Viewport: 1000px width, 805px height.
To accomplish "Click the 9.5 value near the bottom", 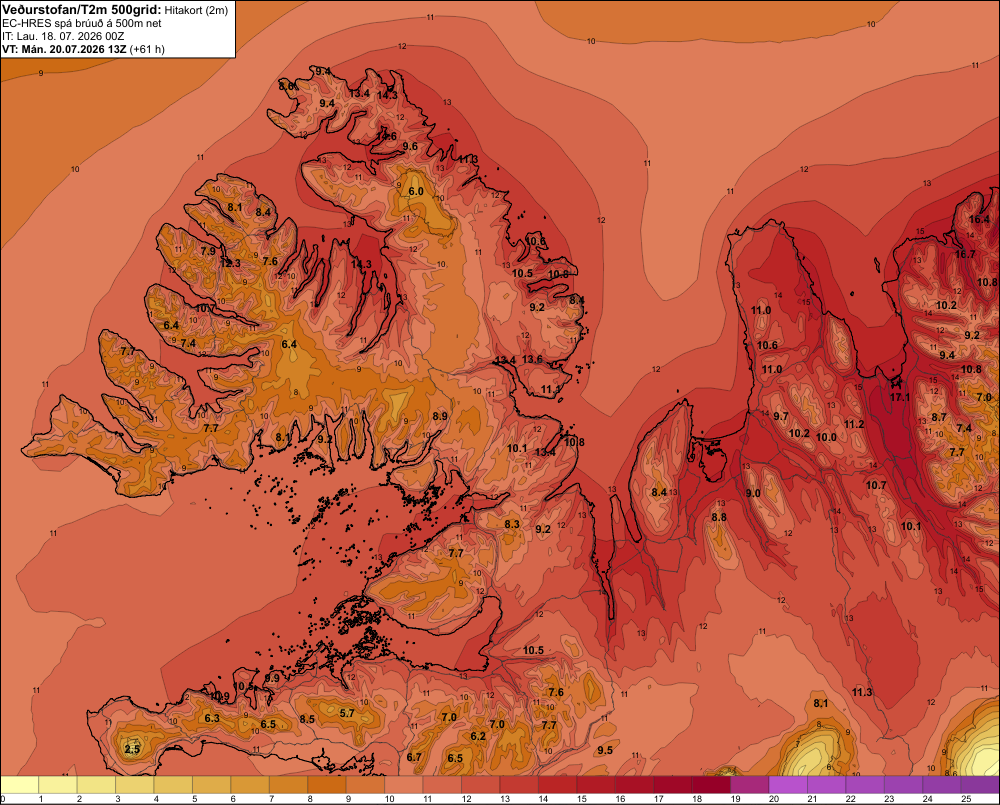I will pyautogui.click(x=605, y=750).
